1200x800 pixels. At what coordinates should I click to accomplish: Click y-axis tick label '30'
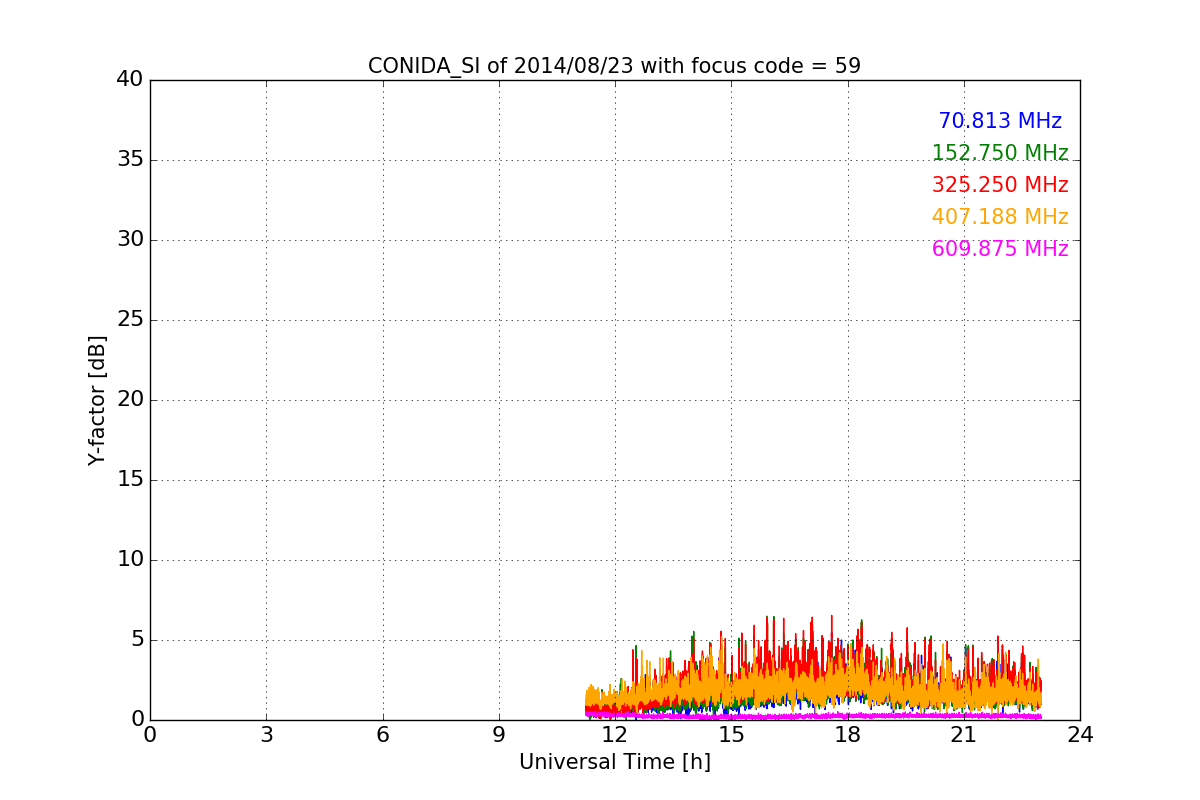coord(130,239)
